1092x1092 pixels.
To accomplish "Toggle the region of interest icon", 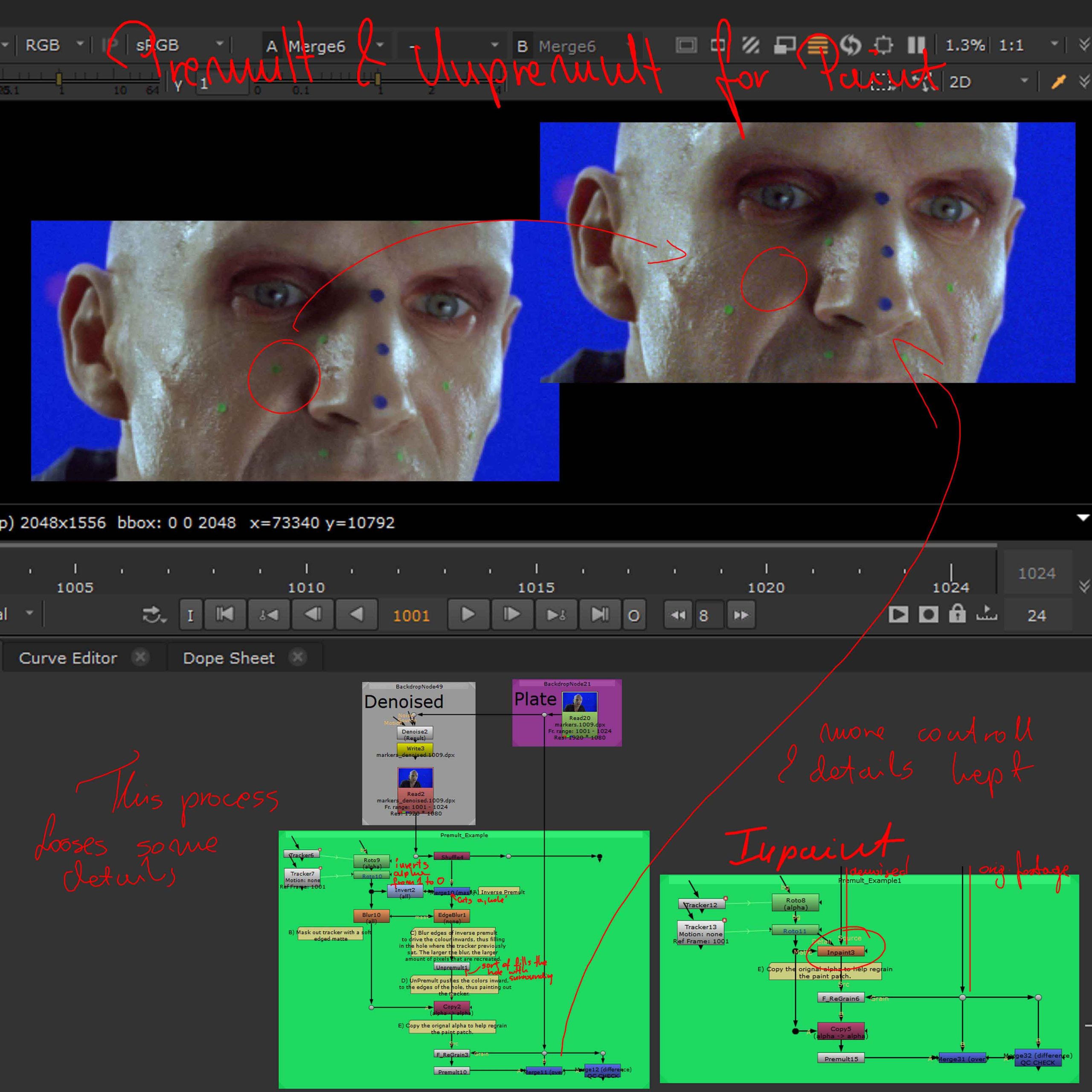I will click(883, 45).
